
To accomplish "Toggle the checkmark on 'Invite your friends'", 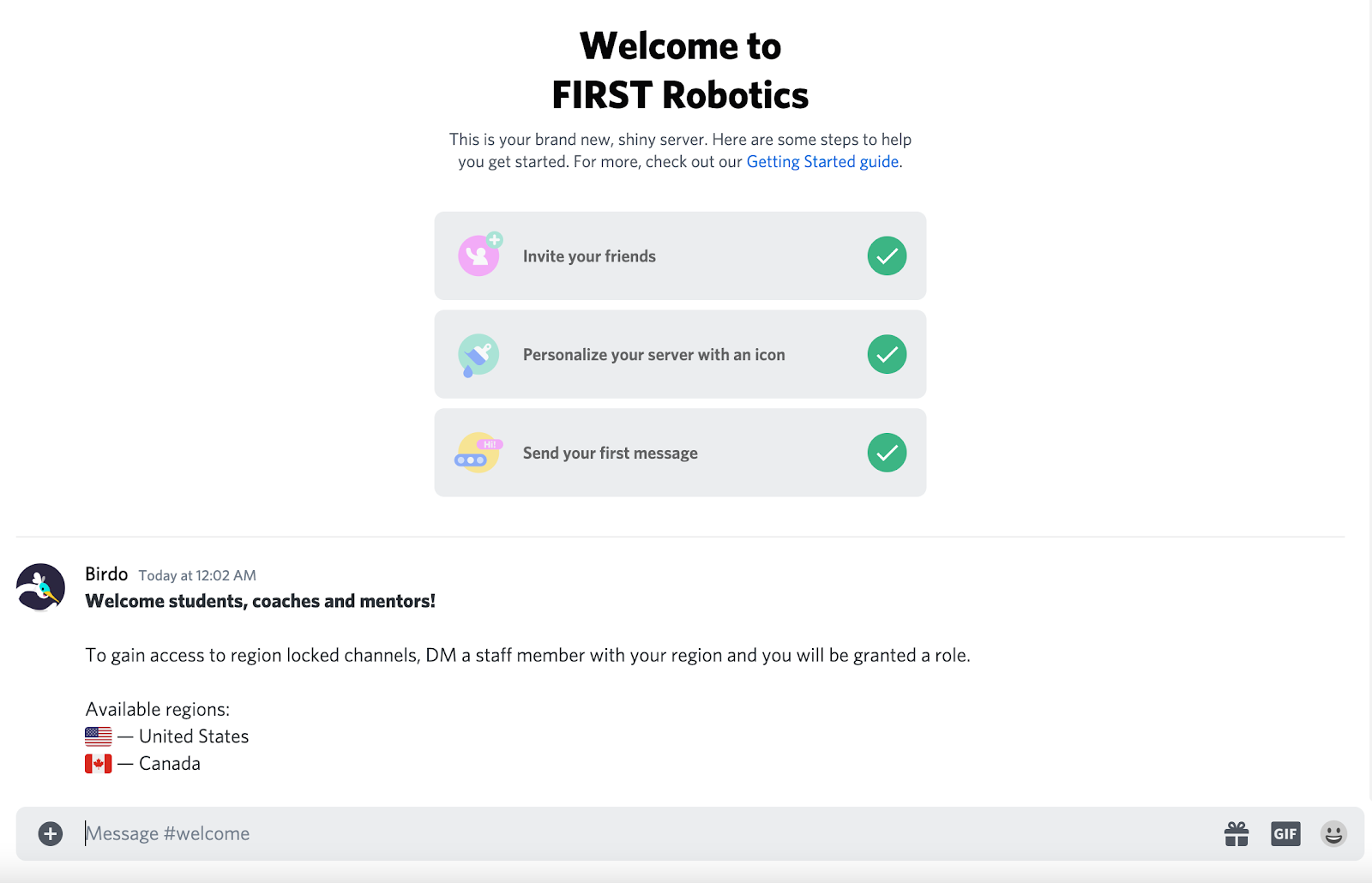I will coord(887,255).
